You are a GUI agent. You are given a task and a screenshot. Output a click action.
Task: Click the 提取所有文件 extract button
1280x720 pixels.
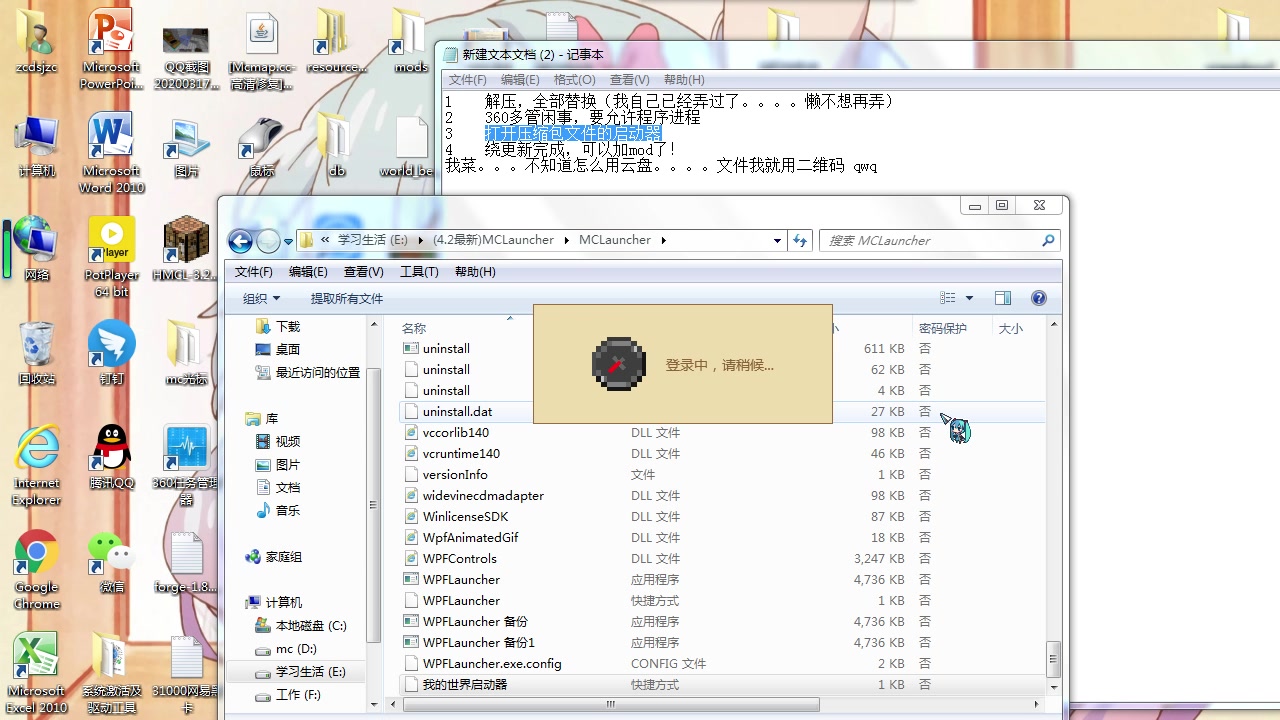(347, 297)
